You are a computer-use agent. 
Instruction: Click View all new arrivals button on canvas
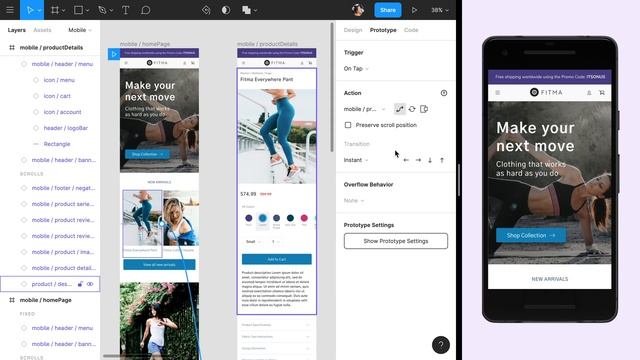(159, 264)
